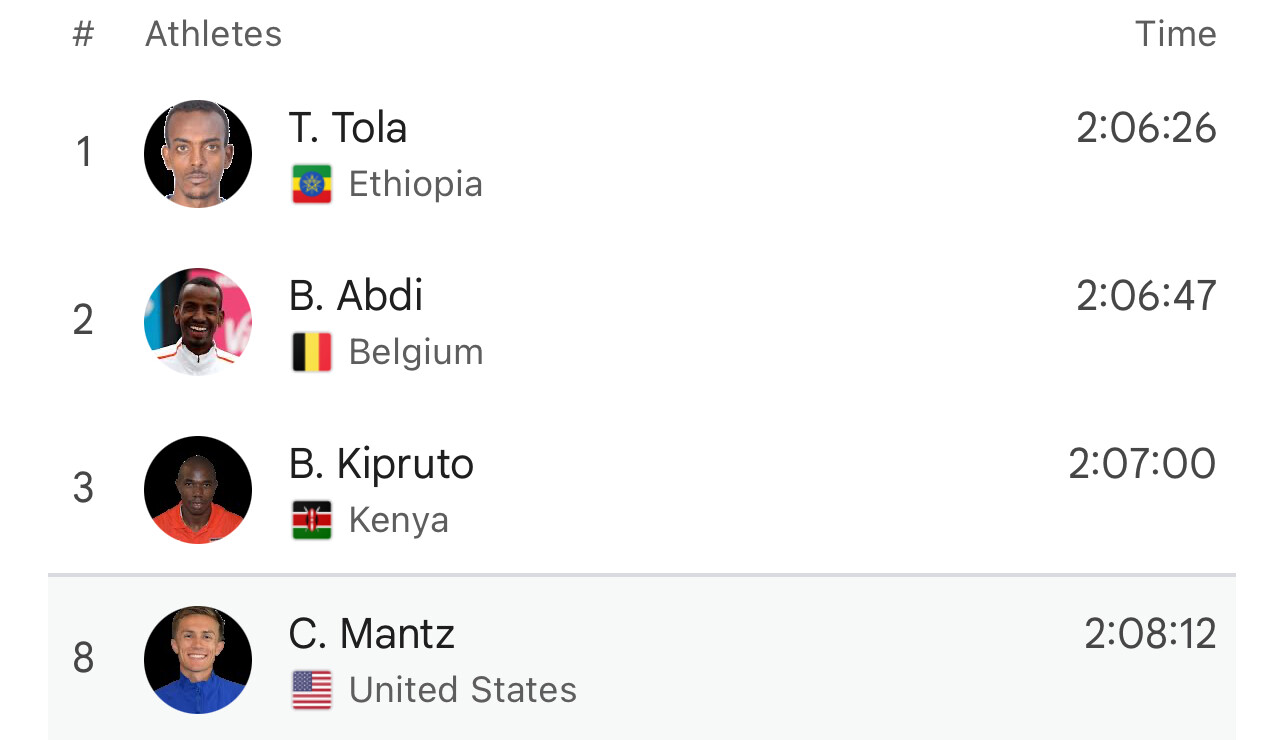The image size is (1284, 740).
Task: Click the 2:06:26 finishing time
Action: pyautogui.click(x=1146, y=128)
